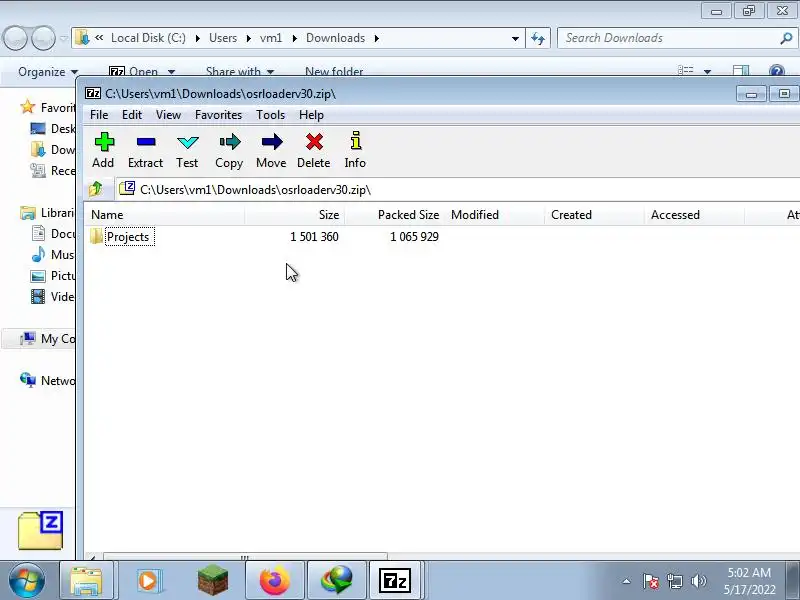Click the Projects size value 1 501 360
This screenshot has height=600, width=800.
tap(314, 237)
